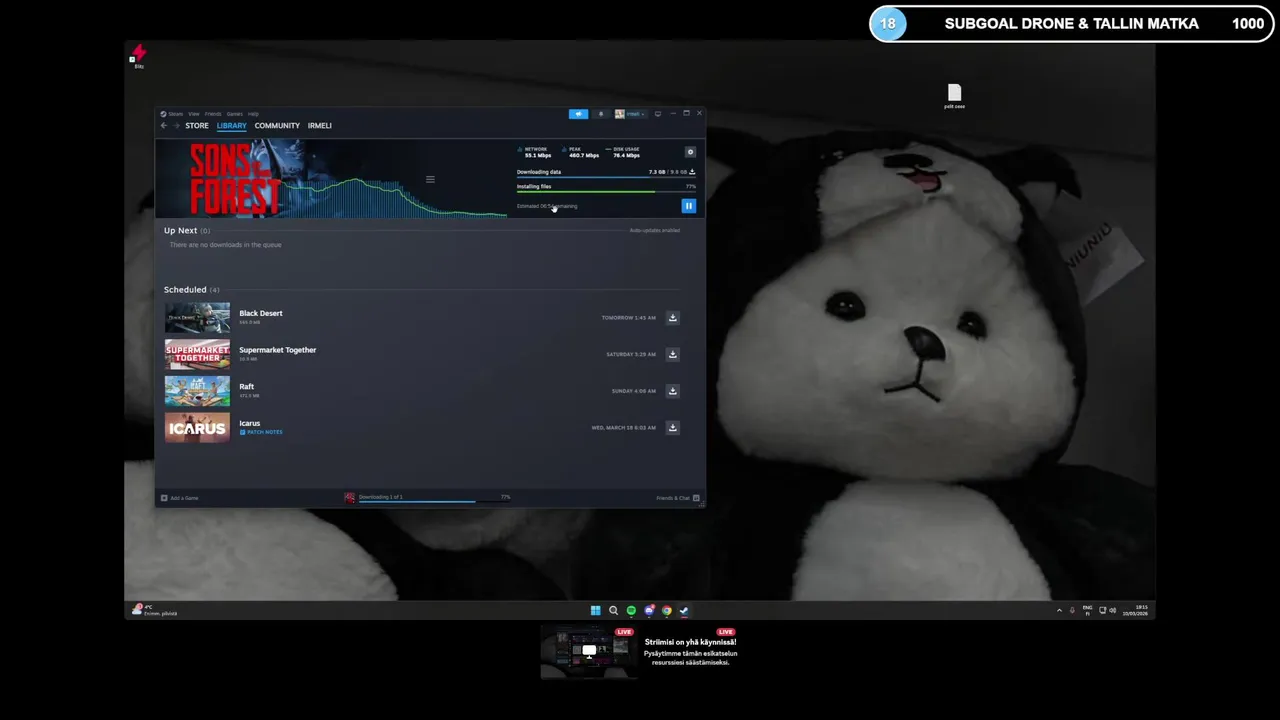Download Supermarket Together update now
This screenshot has height=720, width=1280.
(x=673, y=354)
